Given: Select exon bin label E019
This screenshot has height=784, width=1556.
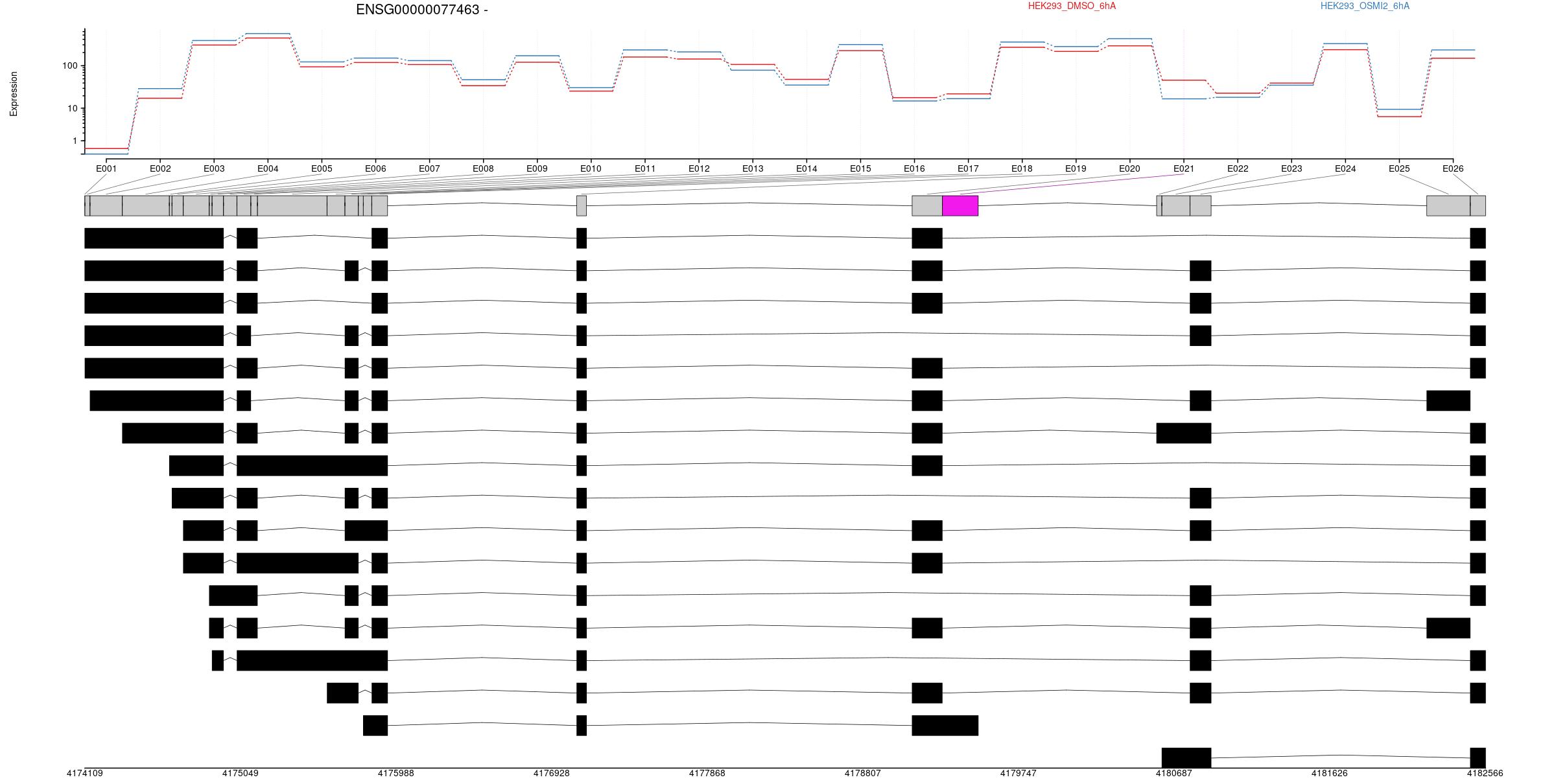Looking at the screenshot, I should [x=1076, y=168].
